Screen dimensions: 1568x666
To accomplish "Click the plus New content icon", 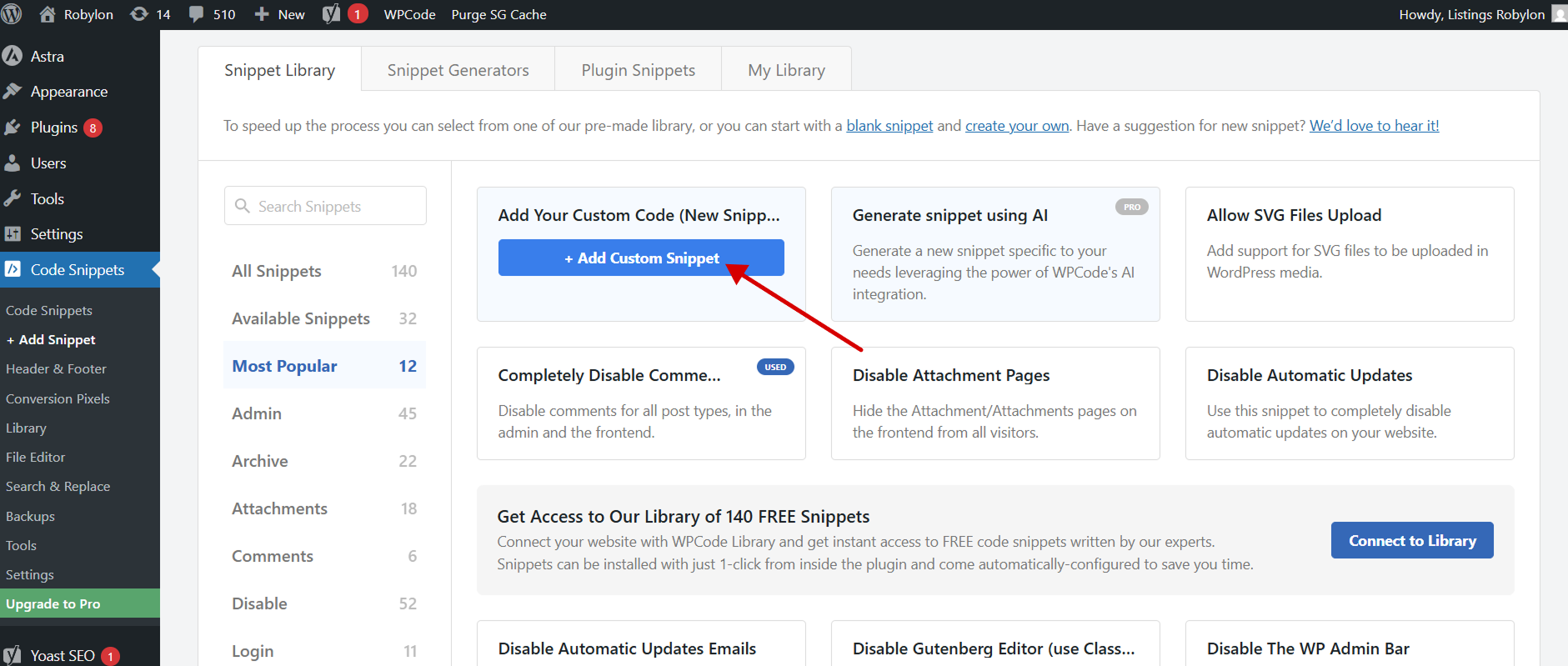I will [x=262, y=14].
